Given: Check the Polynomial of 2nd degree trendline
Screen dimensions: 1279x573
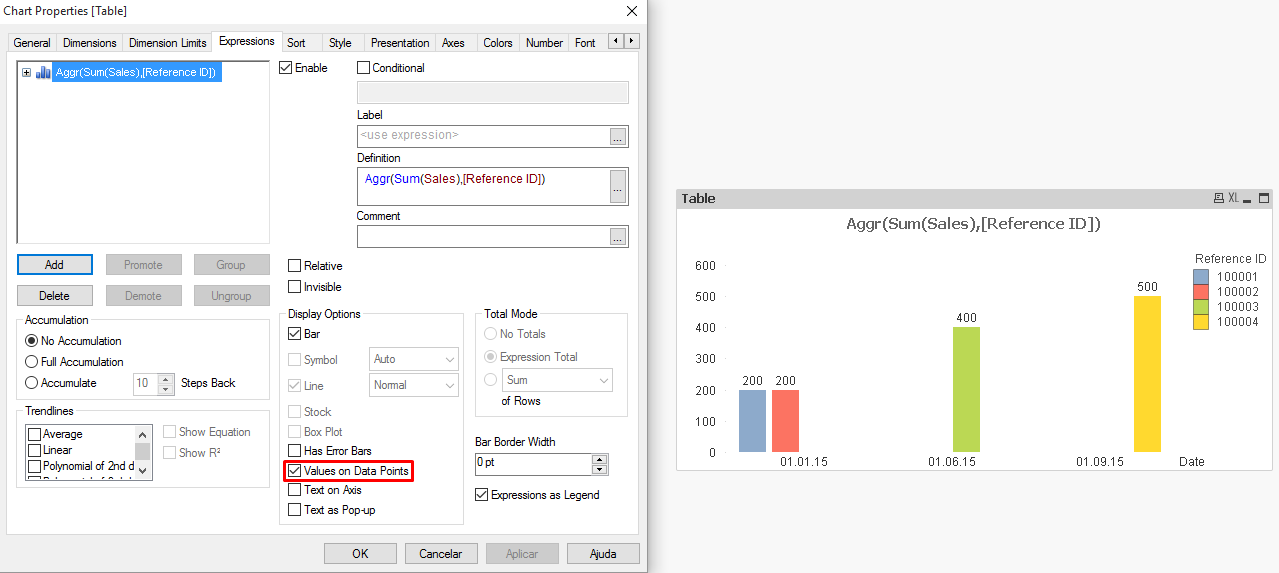Looking at the screenshot, I should tap(35, 466).
